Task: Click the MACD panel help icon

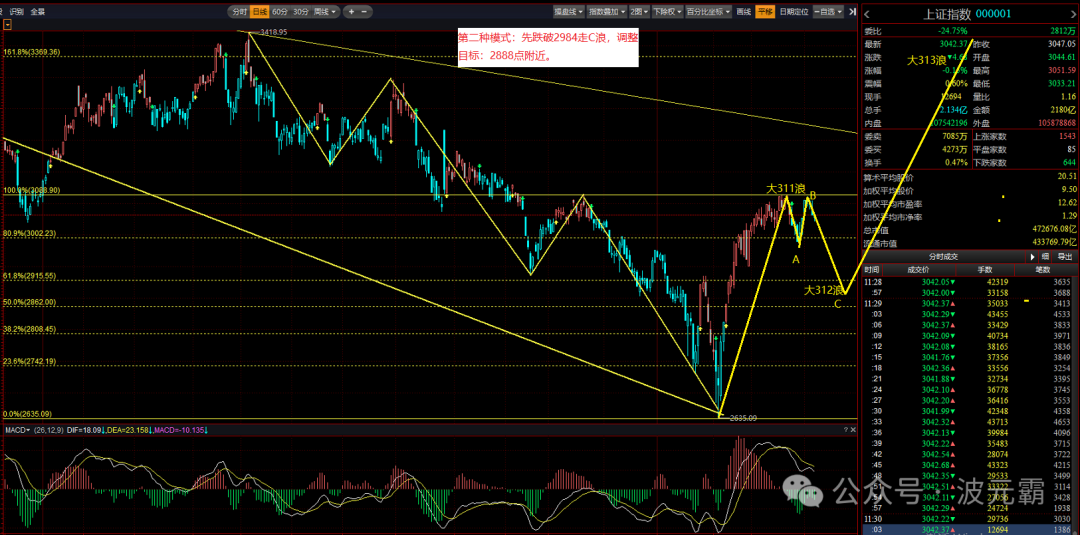Action: [845, 430]
